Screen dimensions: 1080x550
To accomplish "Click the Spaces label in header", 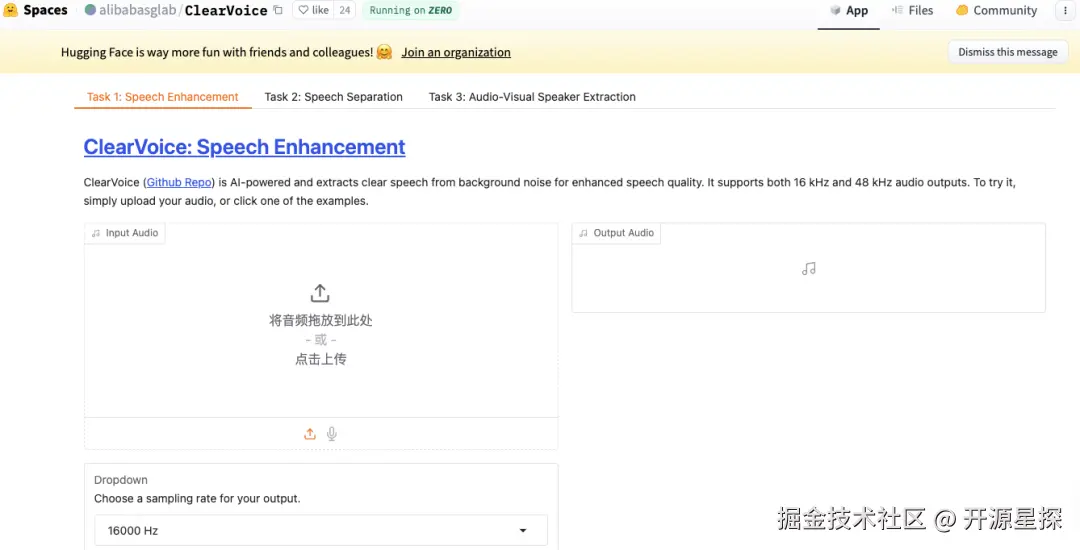I will pyautogui.click(x=45, y=10).
